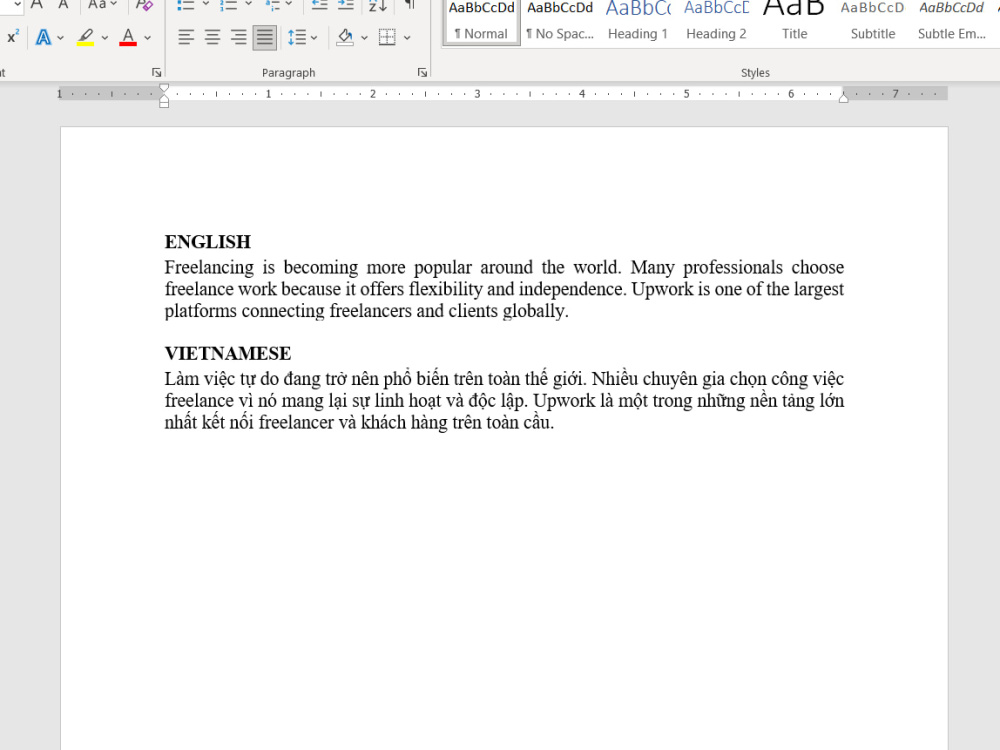
Task: Apply borders to selection
Action: [x=386, y=37]
